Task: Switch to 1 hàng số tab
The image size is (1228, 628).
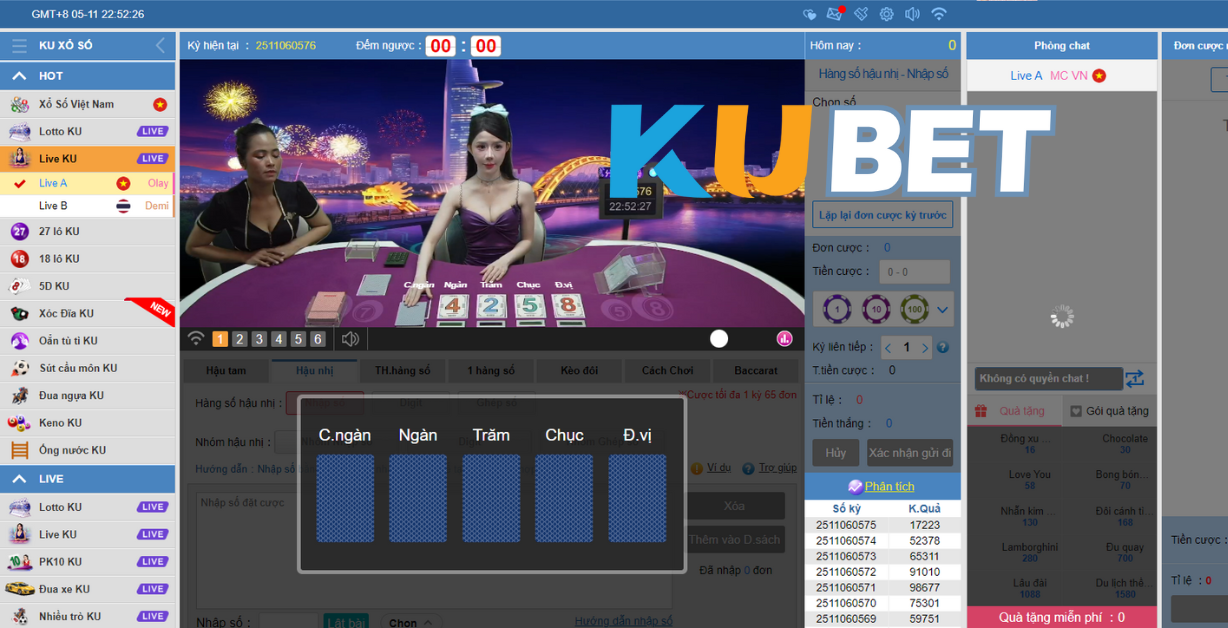Action: 491,371
